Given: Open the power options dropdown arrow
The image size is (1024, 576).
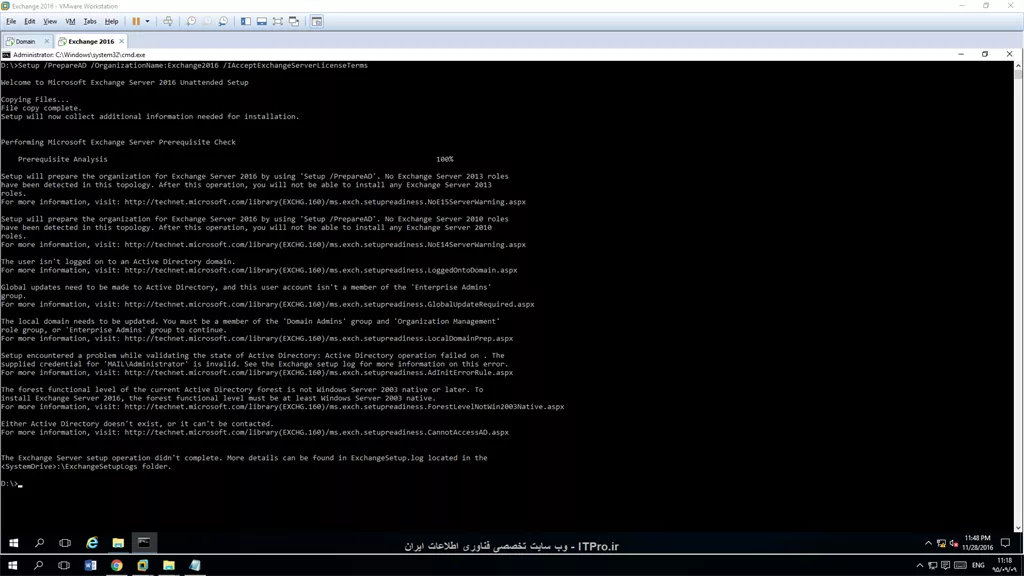Looking at the screenshot, I should click(x=148, y=22).
